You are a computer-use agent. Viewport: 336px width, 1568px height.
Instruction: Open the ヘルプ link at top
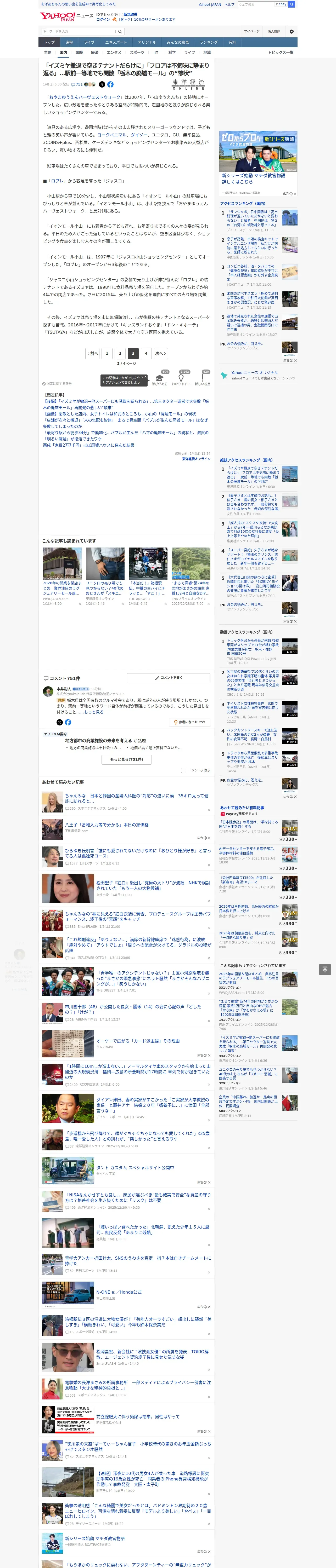click(x=229, y=4)
